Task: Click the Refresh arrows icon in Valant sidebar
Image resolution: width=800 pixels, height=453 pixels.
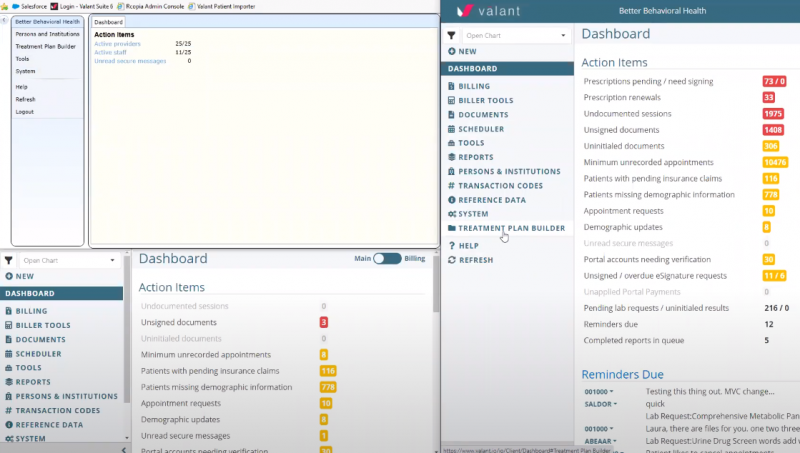Action: click(452, 260)
